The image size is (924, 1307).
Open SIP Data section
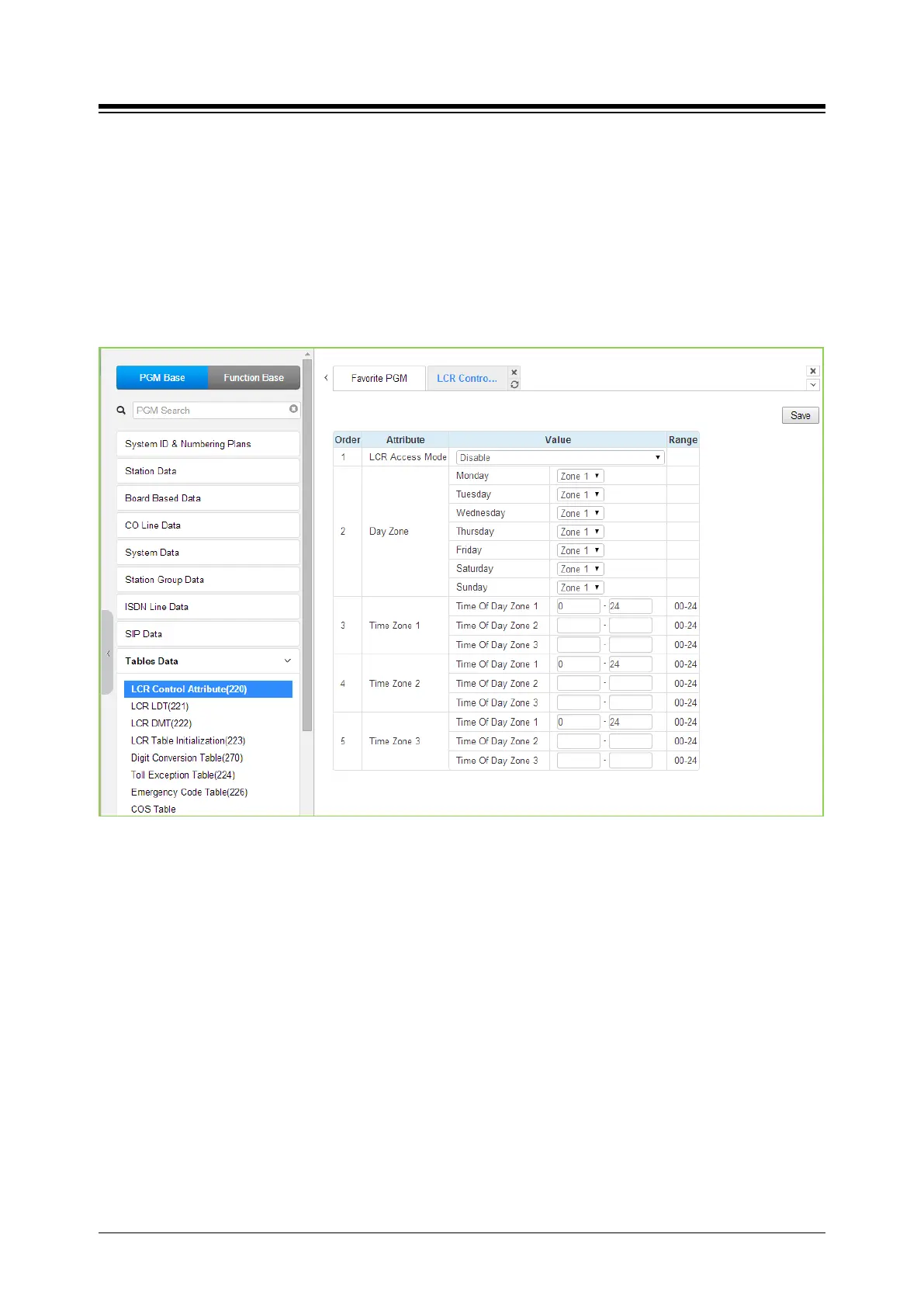click(x=208, y=634)
